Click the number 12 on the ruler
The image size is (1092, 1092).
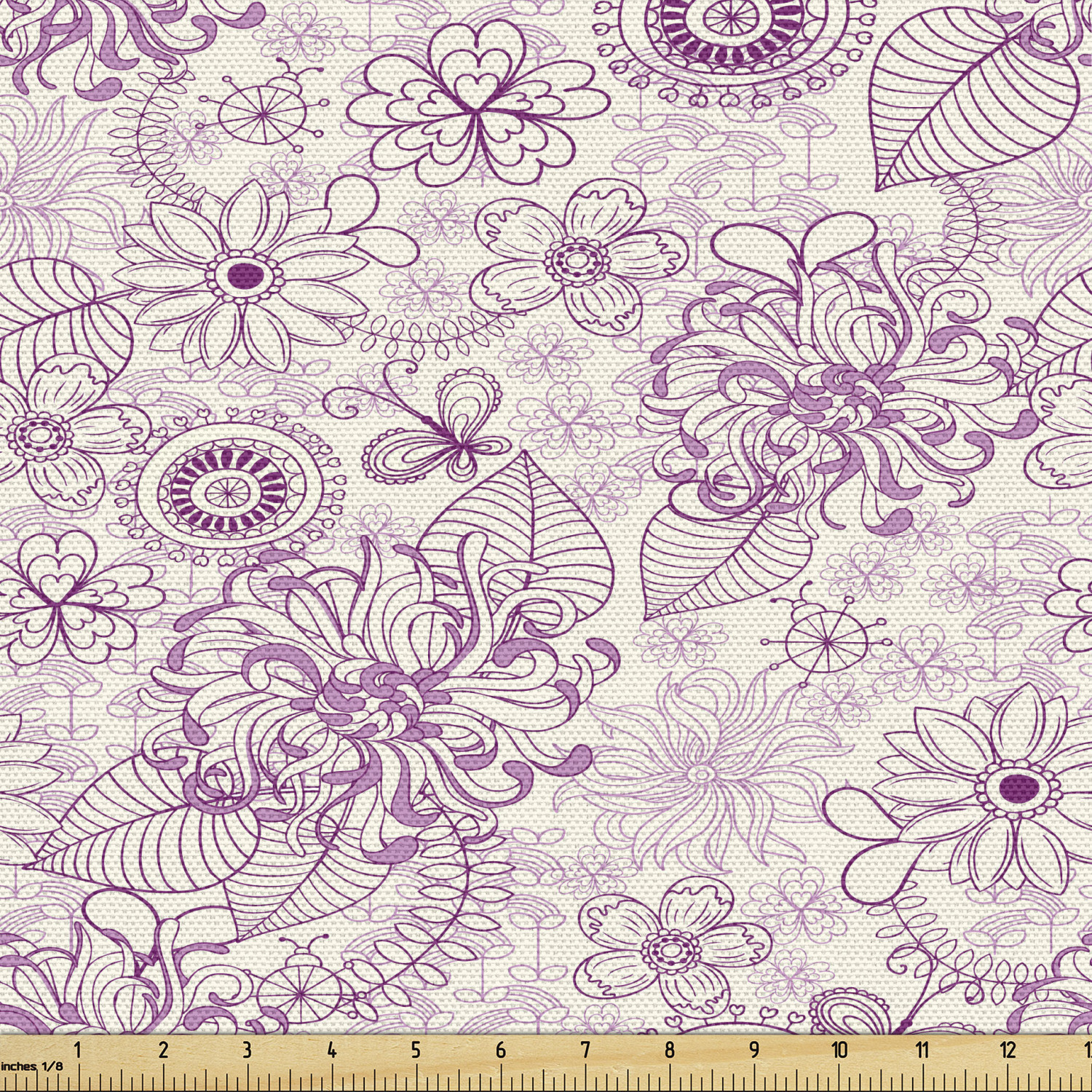(1008, 1050)
